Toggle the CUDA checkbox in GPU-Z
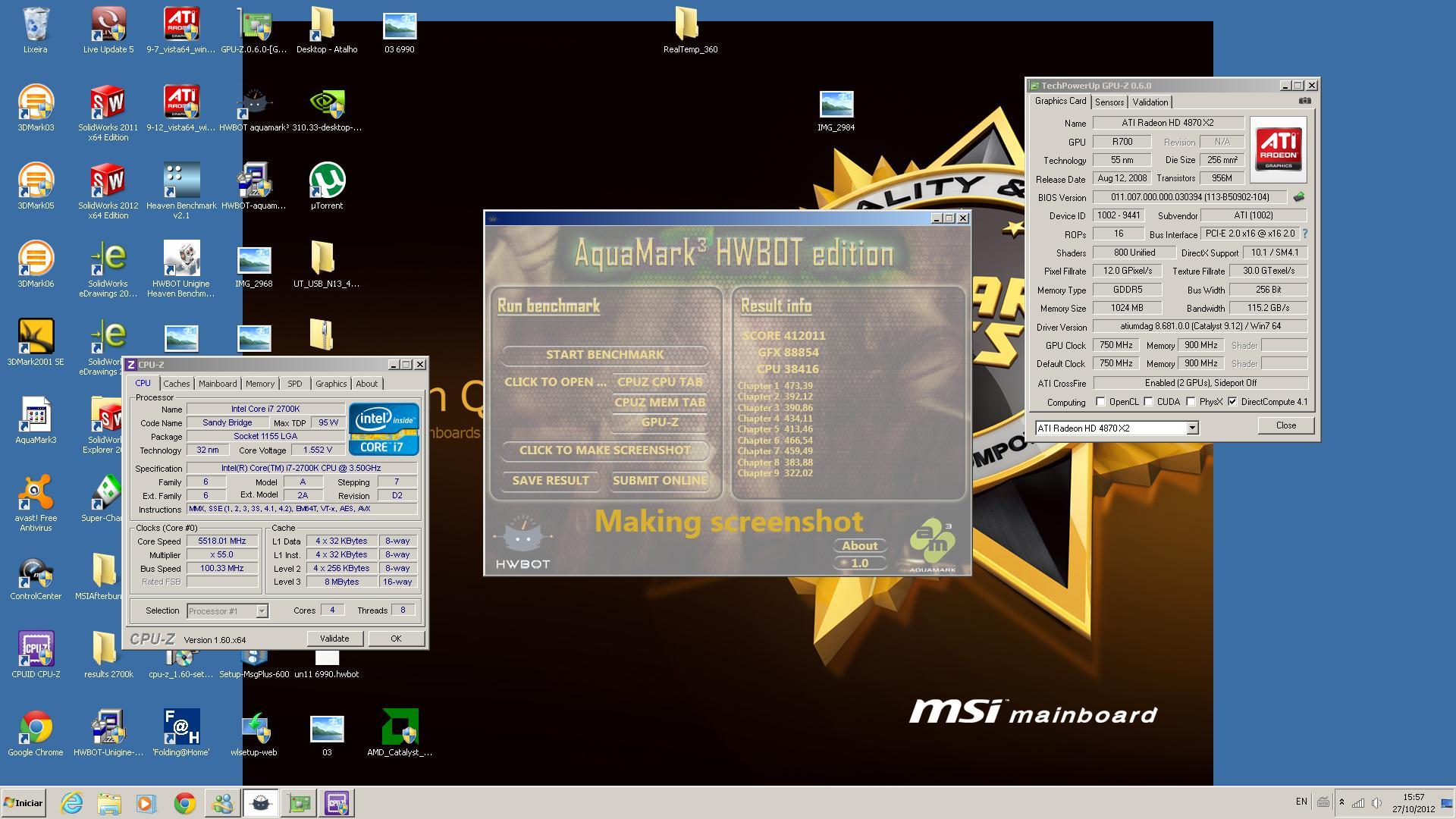Image resolution: width=1456 pixels, height=819 pixels. 1148,402
